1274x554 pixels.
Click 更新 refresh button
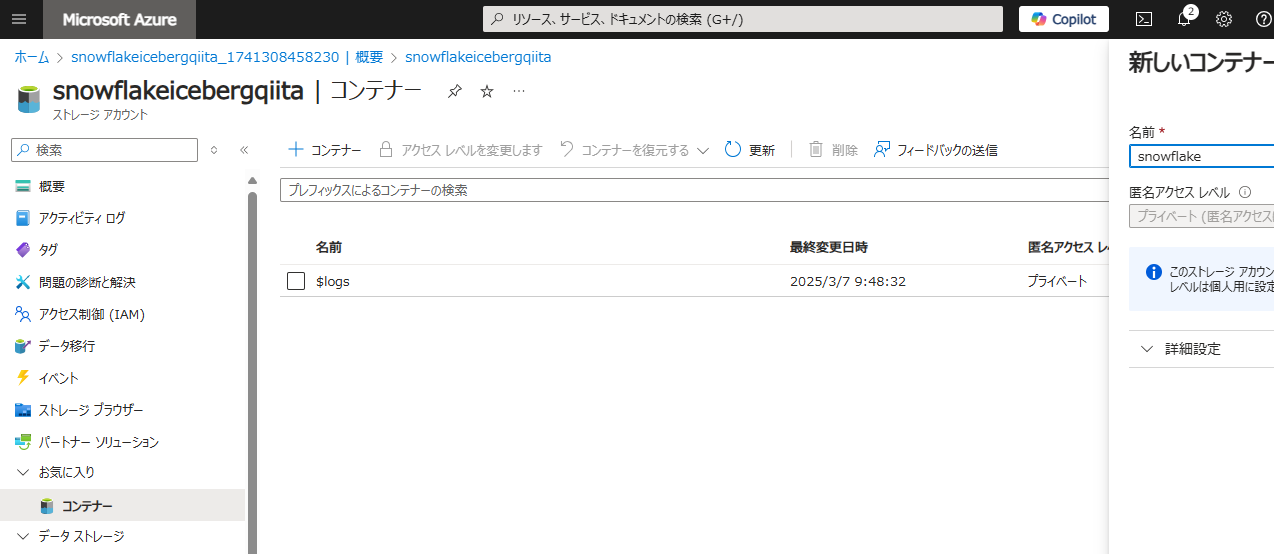click(750, 150)
